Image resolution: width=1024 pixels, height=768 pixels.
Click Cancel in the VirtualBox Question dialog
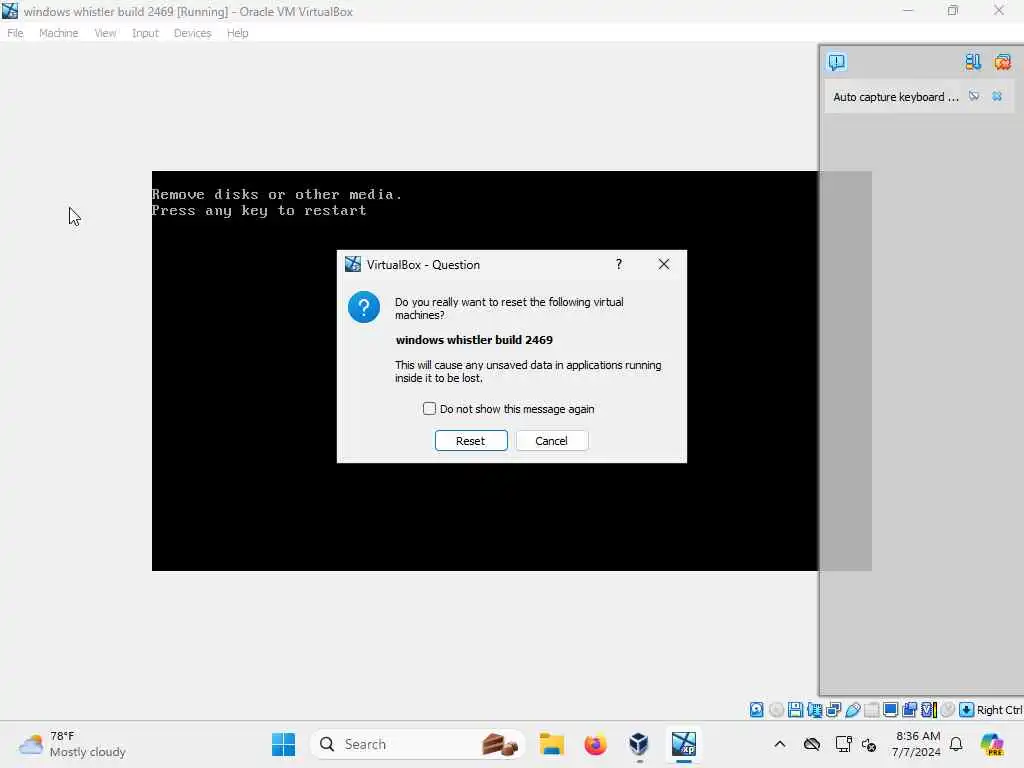click(x=552, y=441)
